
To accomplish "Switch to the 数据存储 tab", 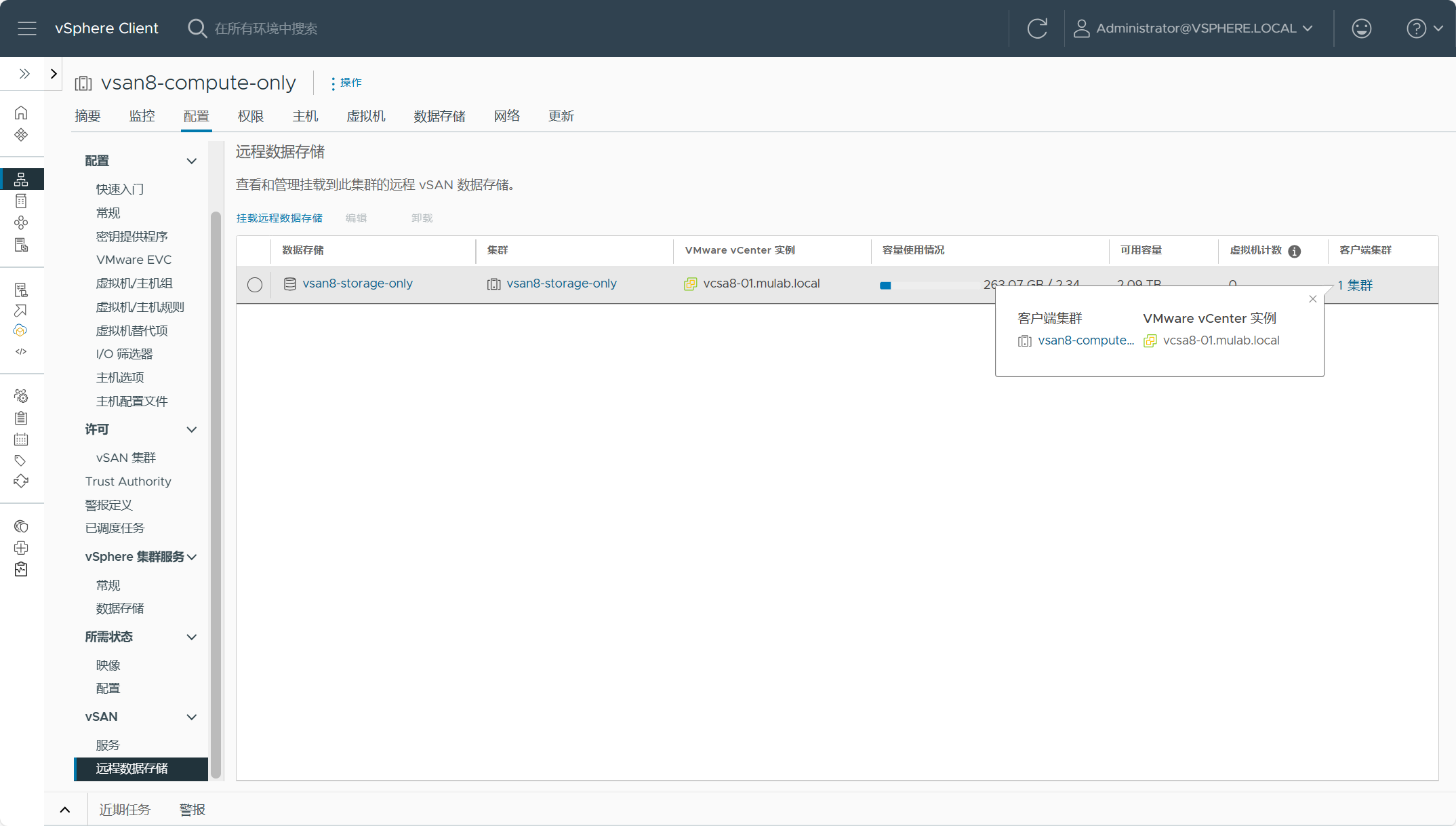I will [440, 116].
